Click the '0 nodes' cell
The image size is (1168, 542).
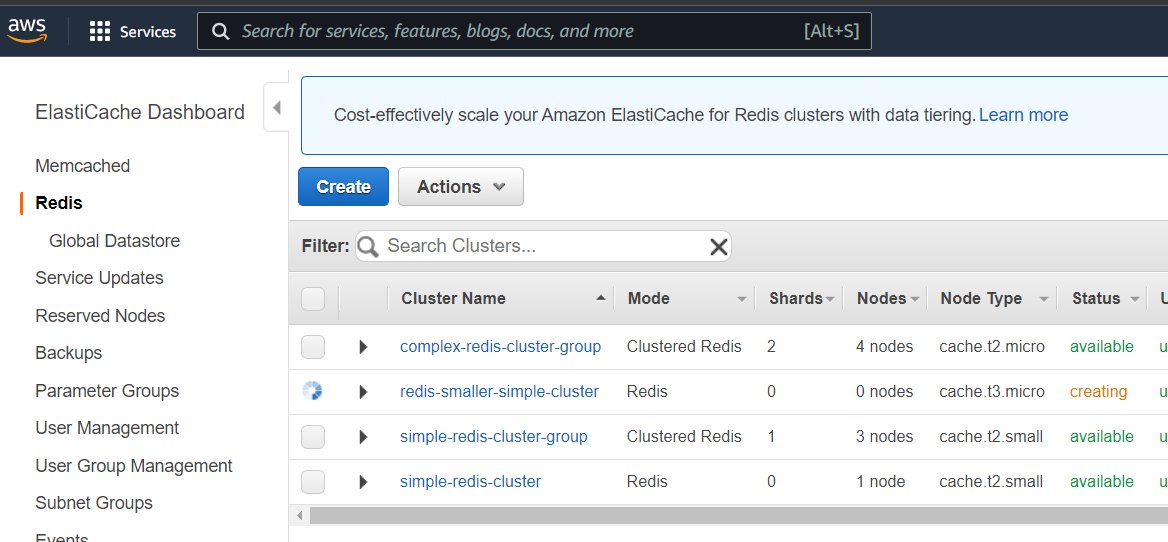(x=884, y=392)
